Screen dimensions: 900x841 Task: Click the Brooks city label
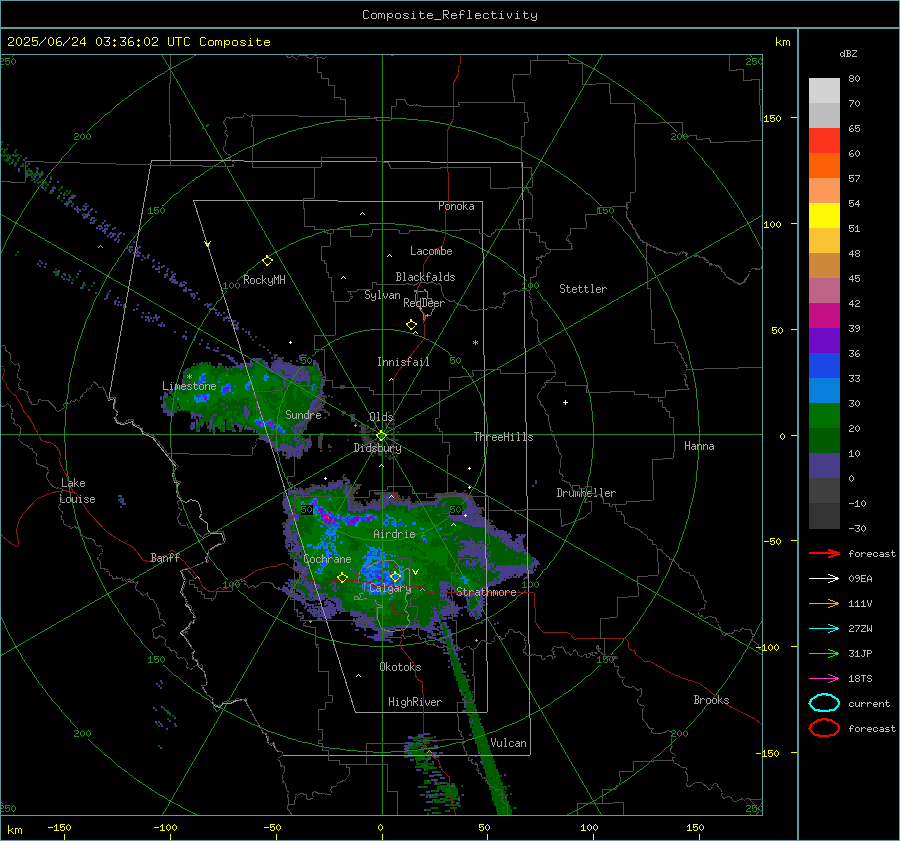point(711,700)
